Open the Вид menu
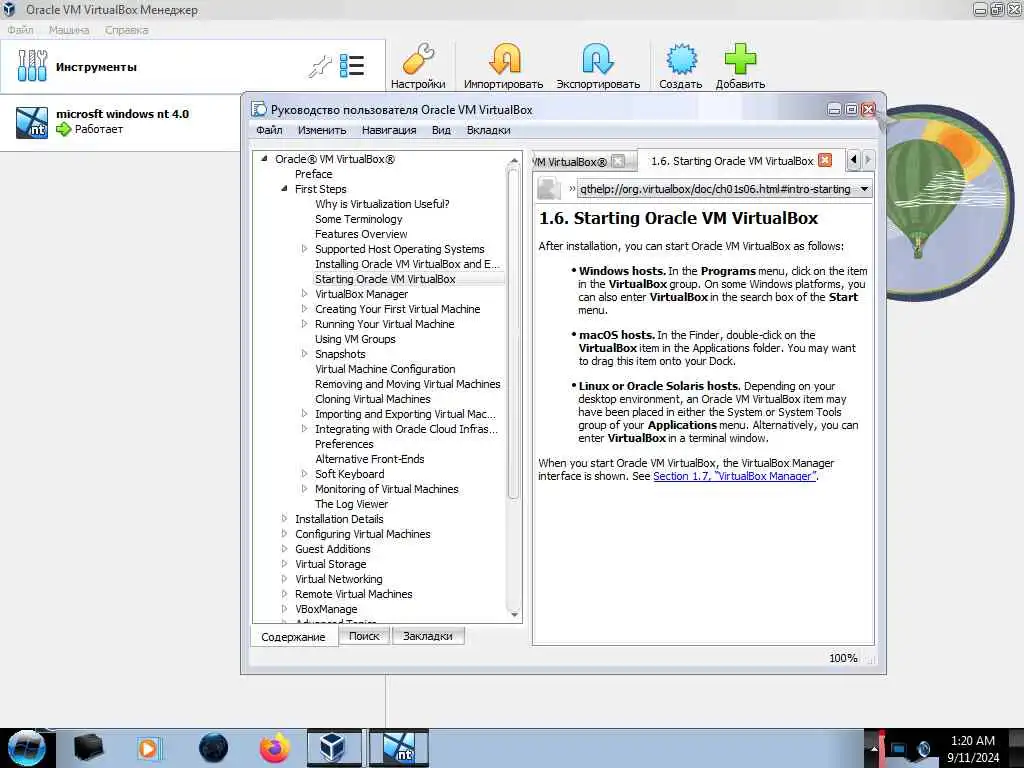The image size is (1024, 768). (x=441, y=130)
